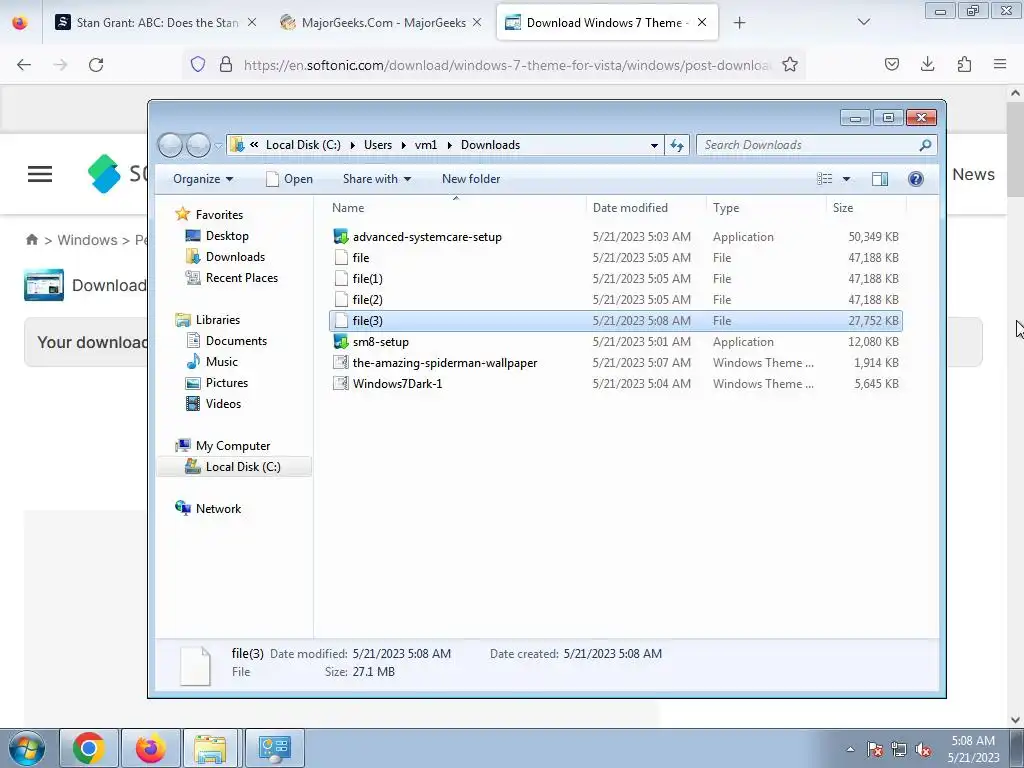Viewport: 1024px width, 768px height.
Task: Click Local Disk (C:) breadcrumb
Action: point(303,145)
